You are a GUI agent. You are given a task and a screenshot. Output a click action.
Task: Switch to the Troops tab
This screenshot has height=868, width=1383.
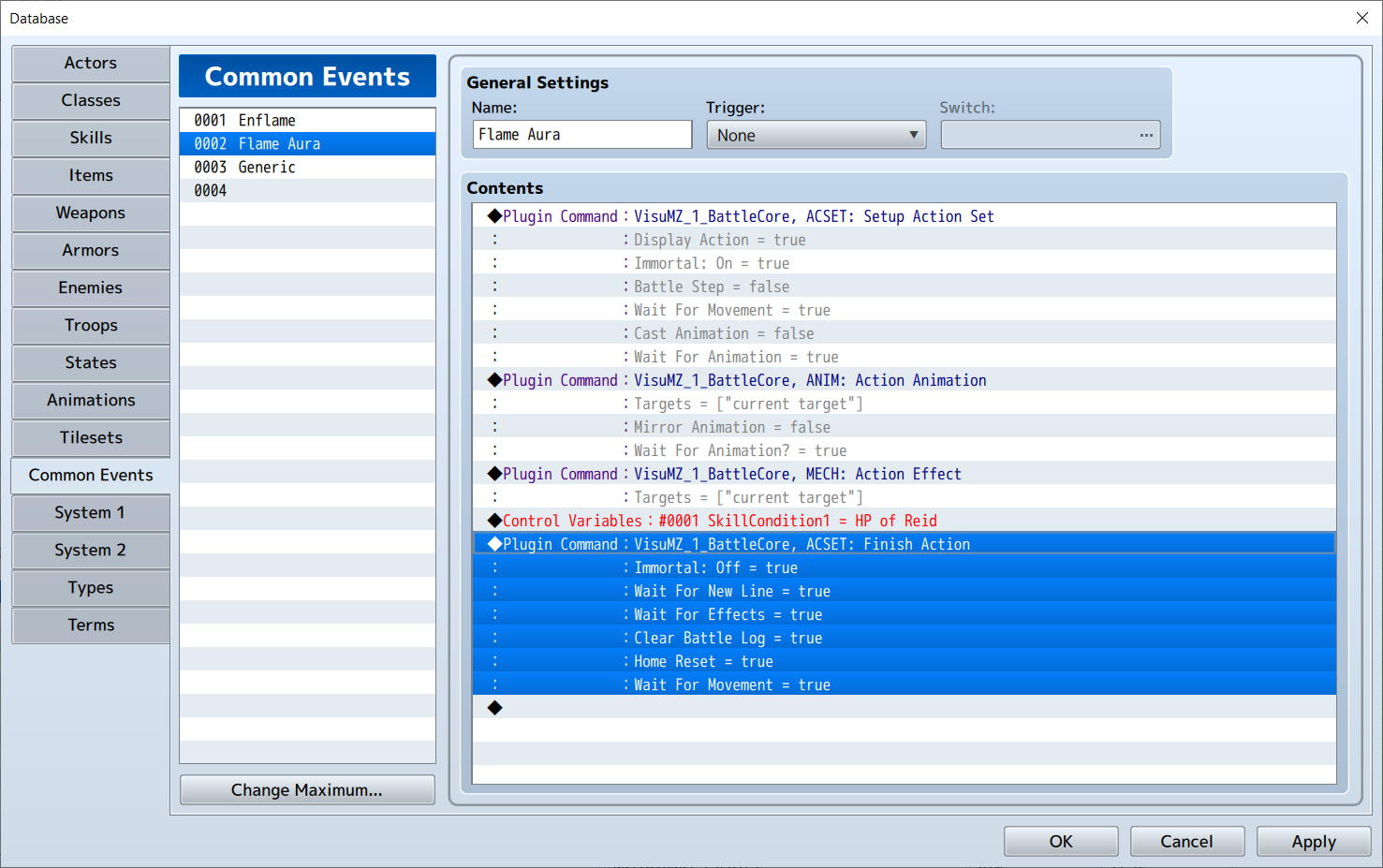[x=91, y=325]
